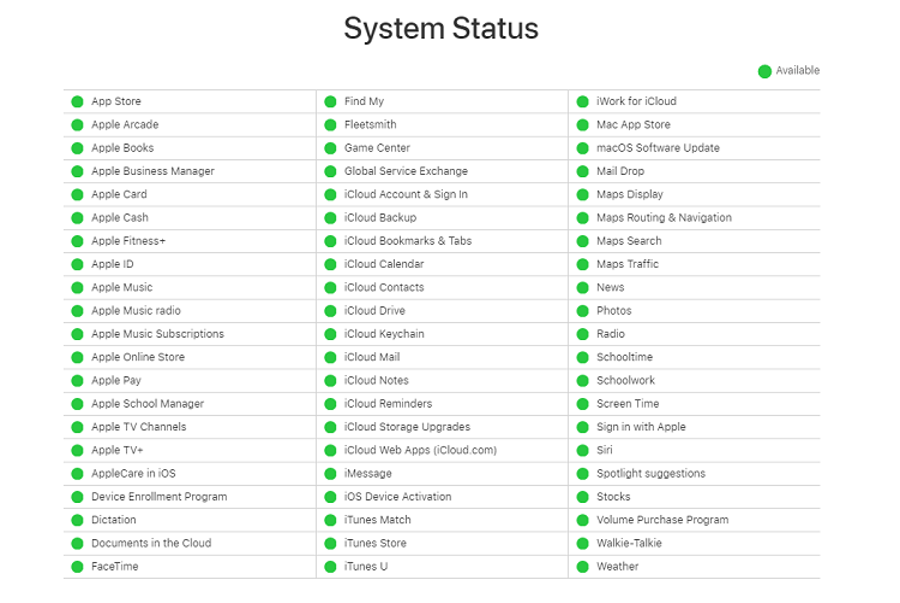Screen dimensions: 900x603
Task: Click the status dot beside iCloud Mail
Action: tap(330, 357)
